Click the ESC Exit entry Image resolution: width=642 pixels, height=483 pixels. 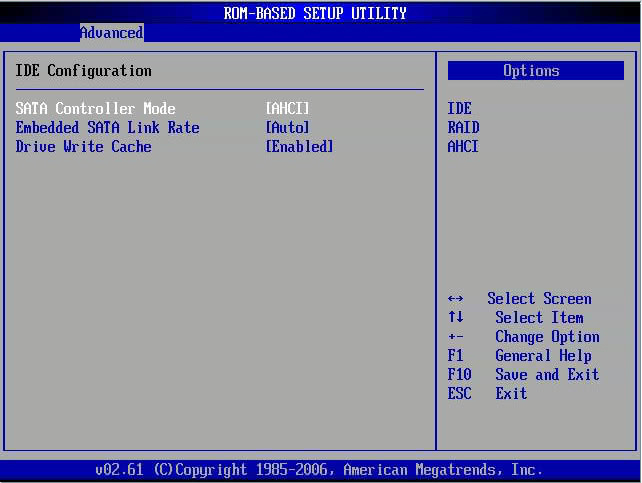pos(488,393)
